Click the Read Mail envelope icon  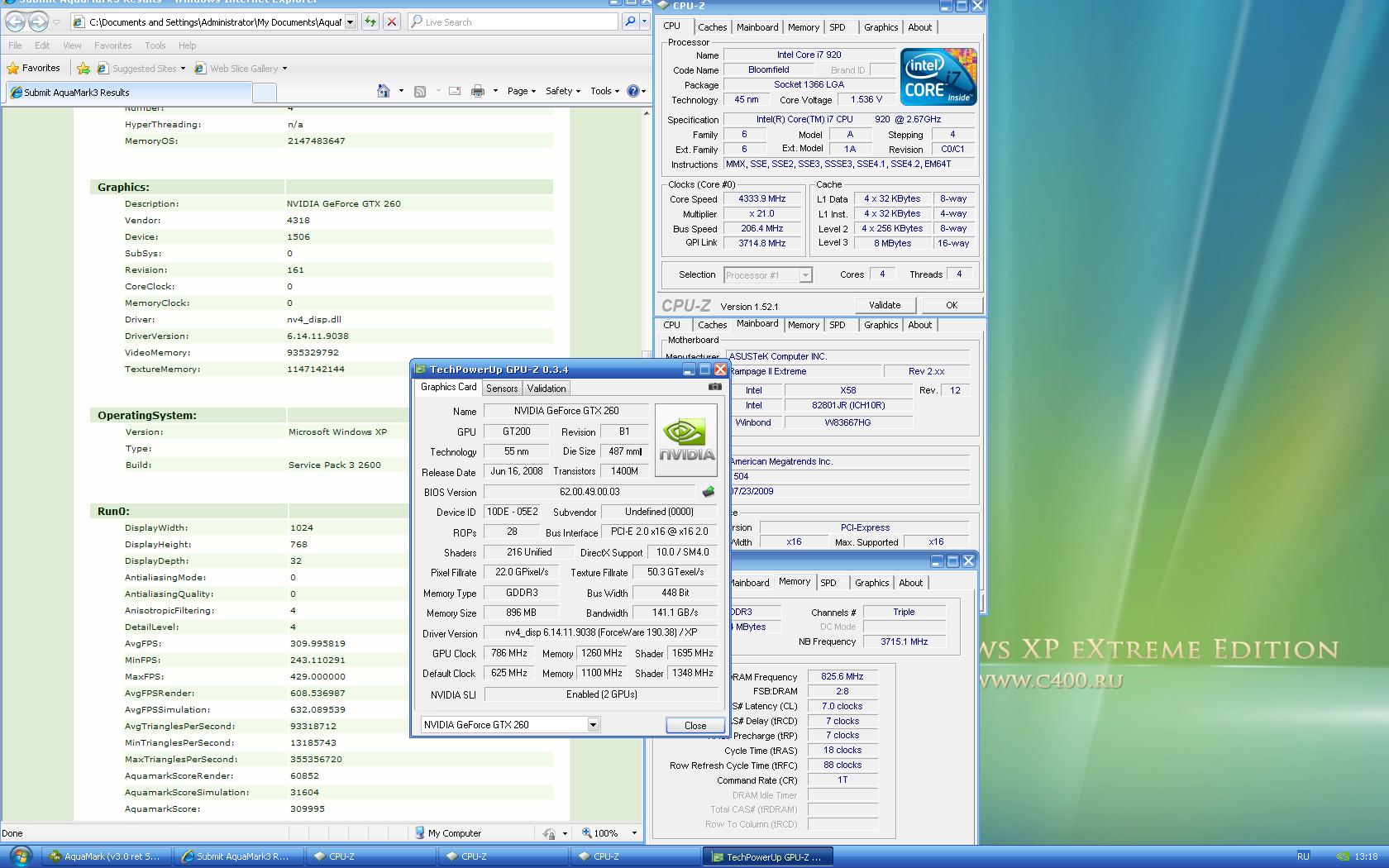[x=455, y=91]
